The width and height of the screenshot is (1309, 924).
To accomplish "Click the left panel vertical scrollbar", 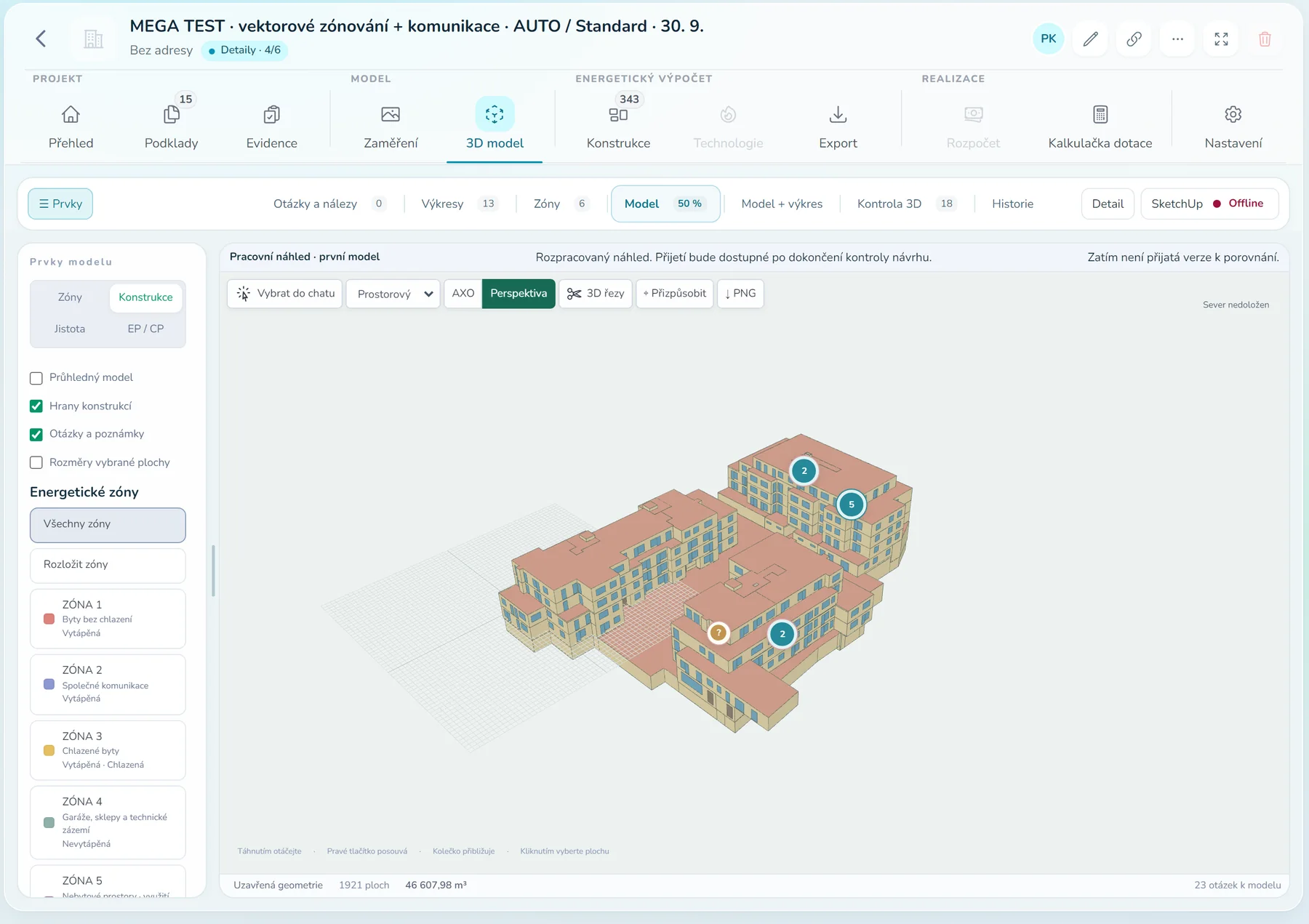I will [213, 571].
